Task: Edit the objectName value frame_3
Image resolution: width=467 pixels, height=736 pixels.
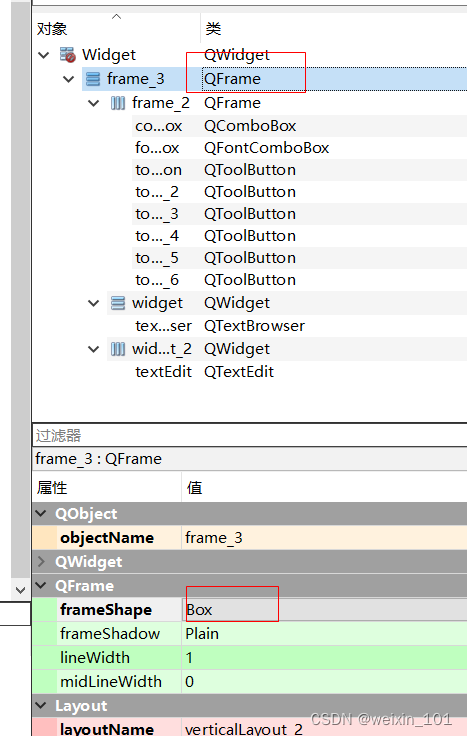Action: click(x=324, y=537)
